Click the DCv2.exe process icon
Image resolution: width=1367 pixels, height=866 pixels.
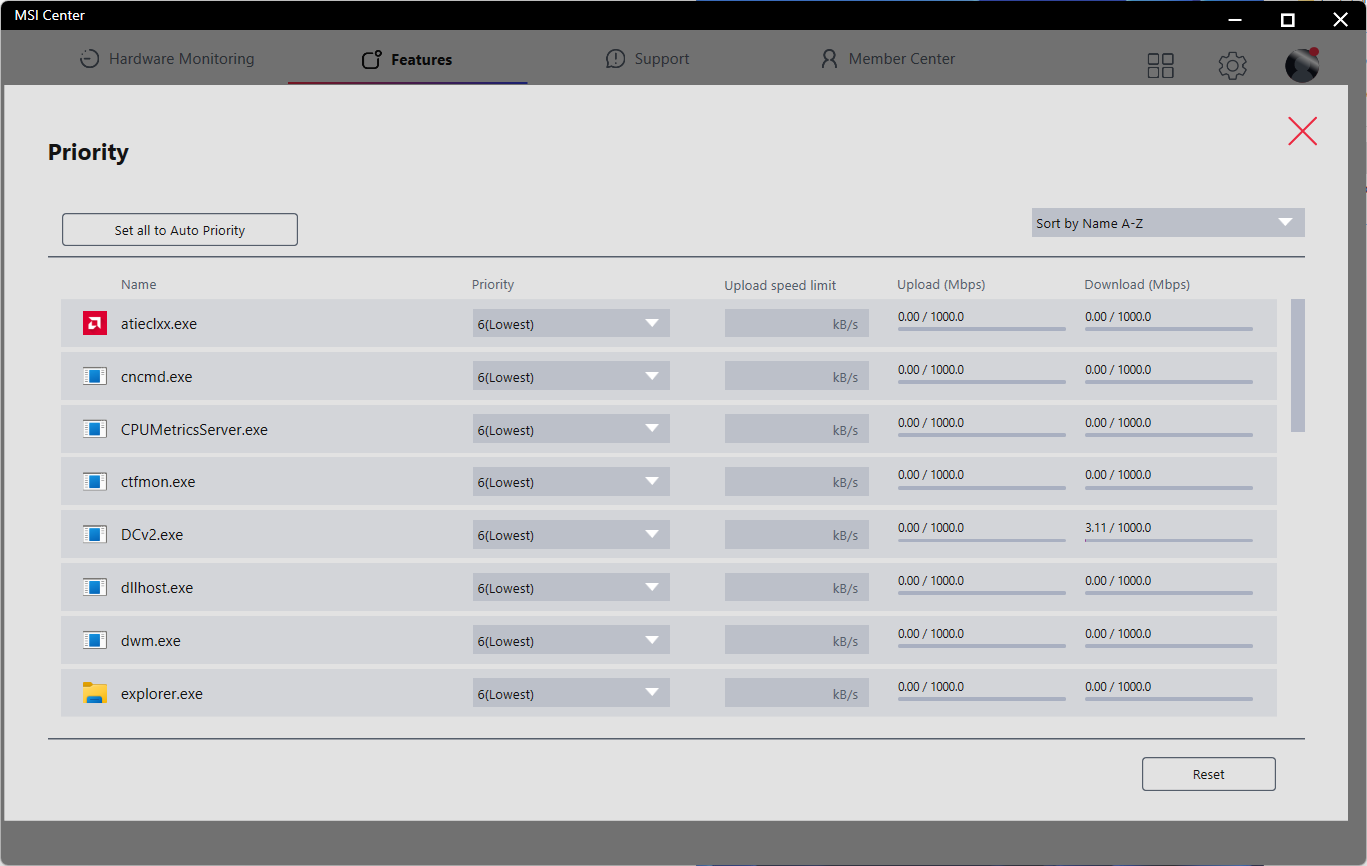pos(95,534)
